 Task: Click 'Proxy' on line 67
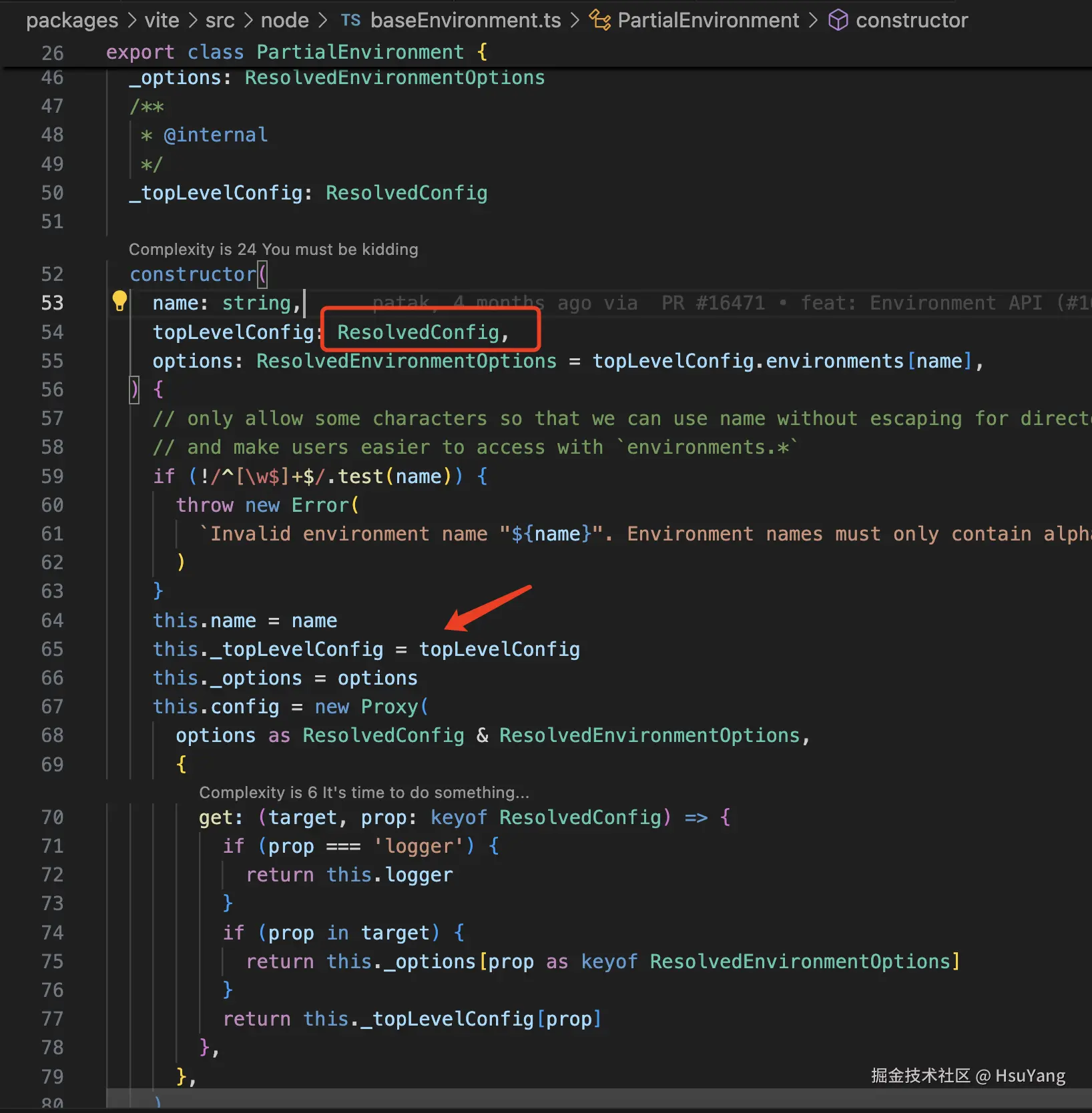390,707
